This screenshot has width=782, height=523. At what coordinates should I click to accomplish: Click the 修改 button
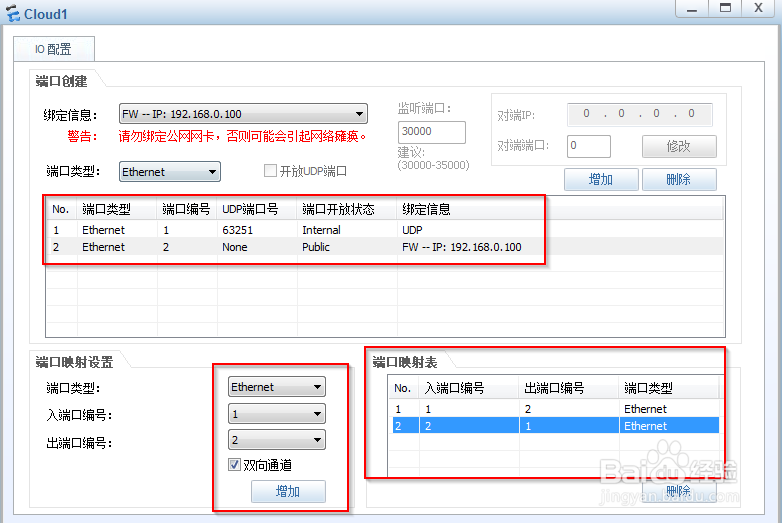[x=679, y=147]
